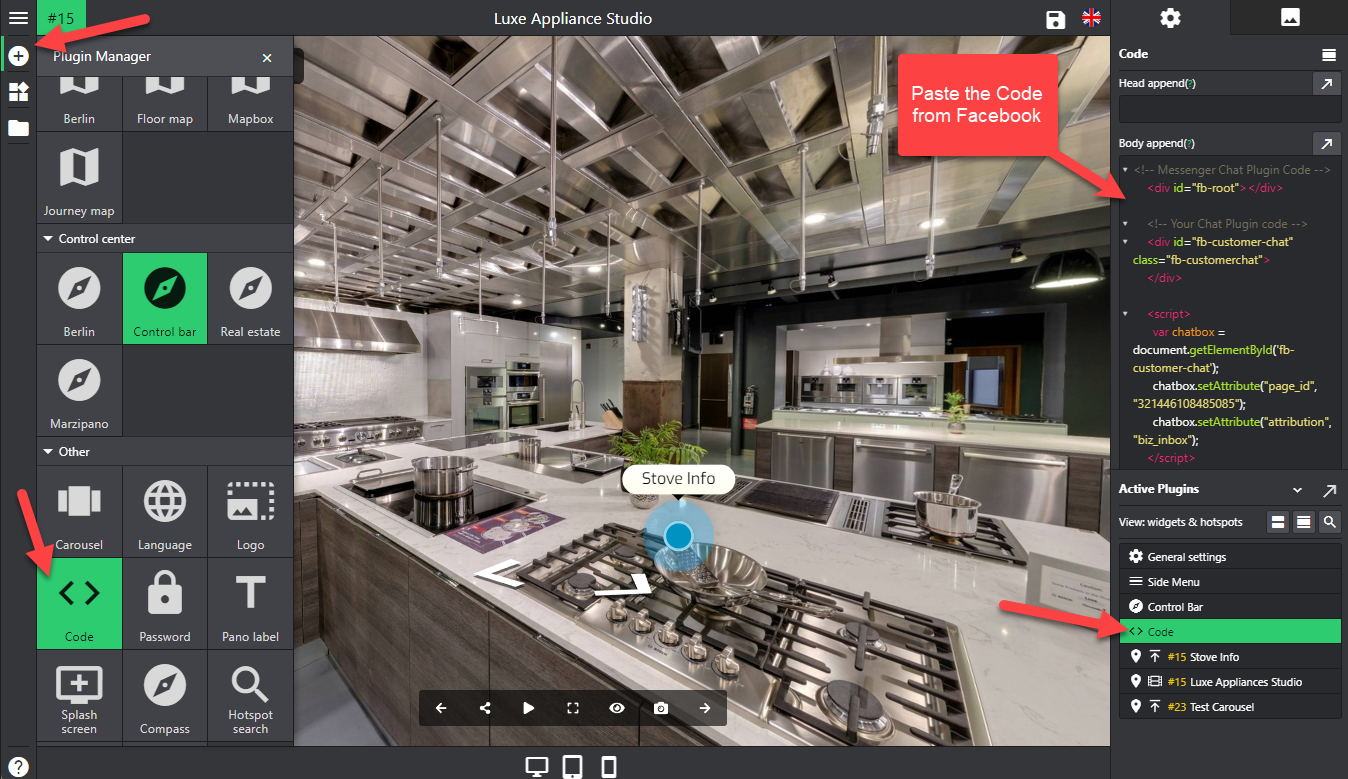This screenshot has height=779, width=1348.
Task: Switch to the settings gear tab
Action: [x=1170, y=18]
